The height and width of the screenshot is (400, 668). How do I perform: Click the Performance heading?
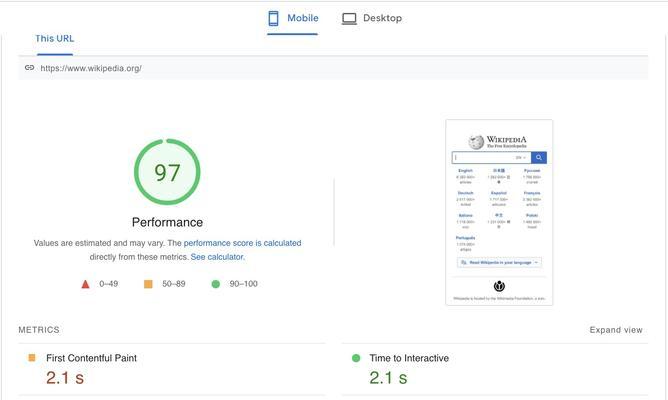click(167, 222)
